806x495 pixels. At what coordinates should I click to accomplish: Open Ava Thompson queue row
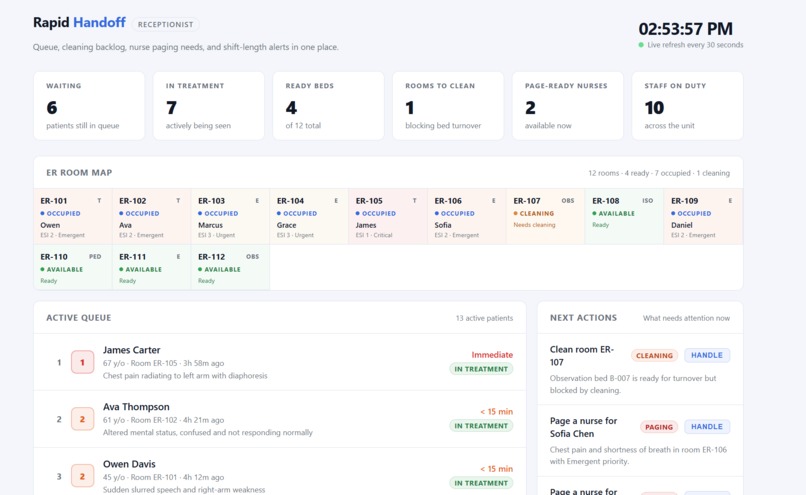[280, 419]
